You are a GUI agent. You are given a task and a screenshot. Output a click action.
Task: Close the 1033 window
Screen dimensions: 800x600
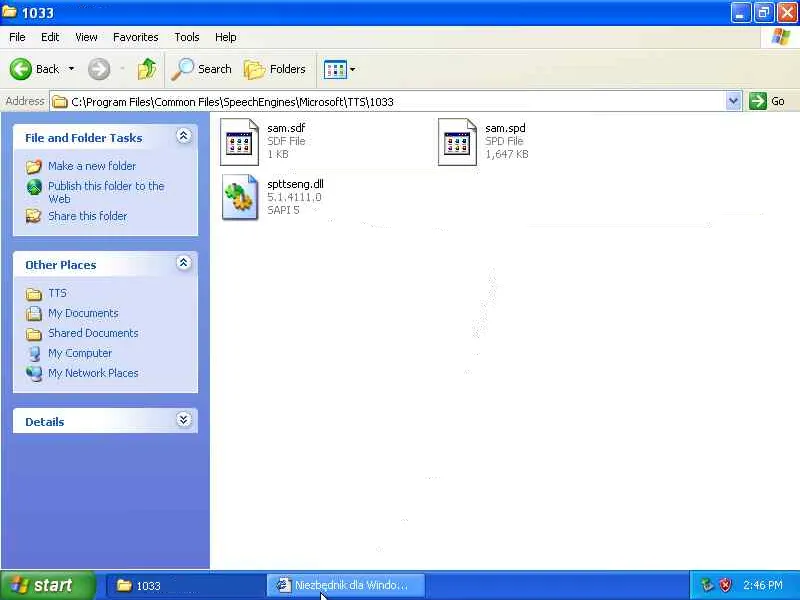click(x=787, y=13)
